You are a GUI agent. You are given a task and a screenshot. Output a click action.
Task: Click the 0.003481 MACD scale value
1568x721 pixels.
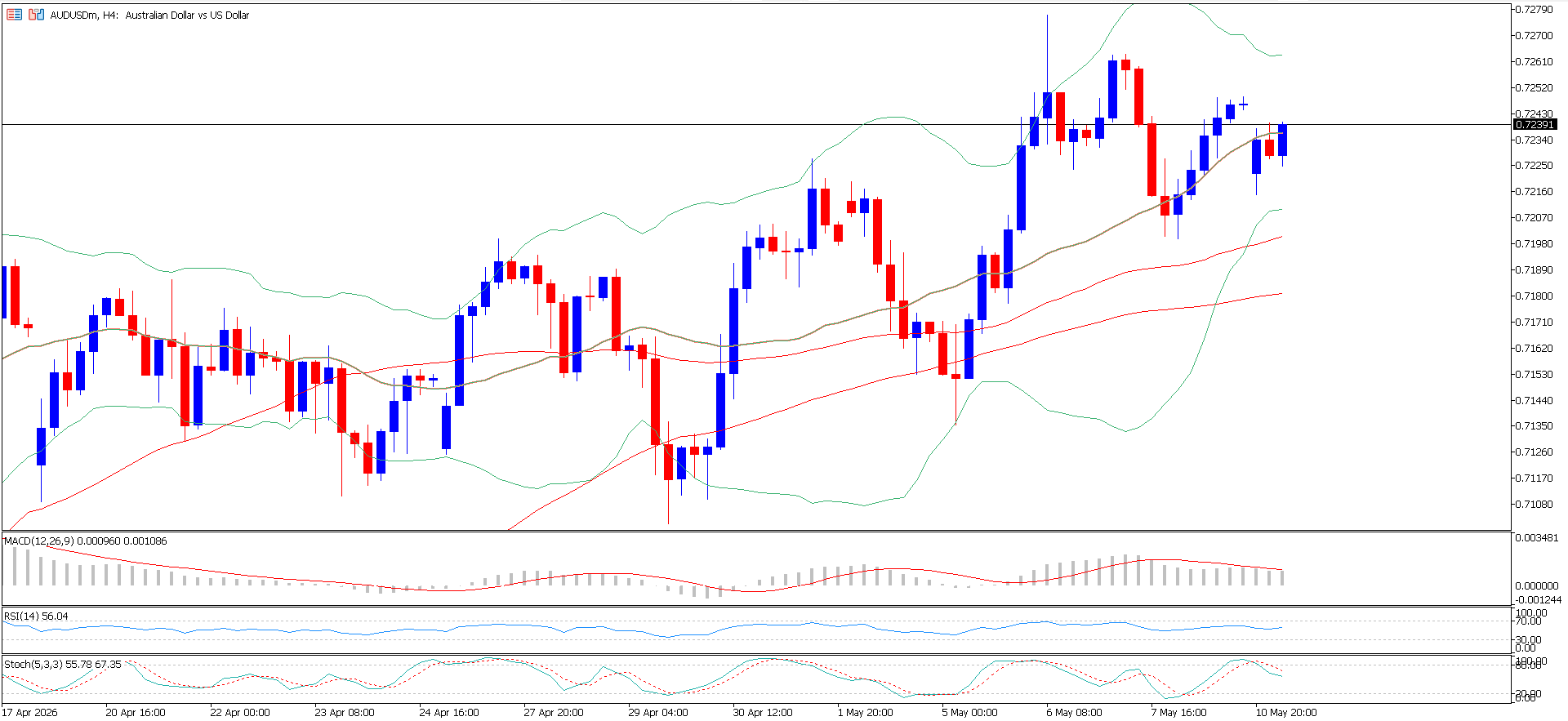[x=1536, y=538]
